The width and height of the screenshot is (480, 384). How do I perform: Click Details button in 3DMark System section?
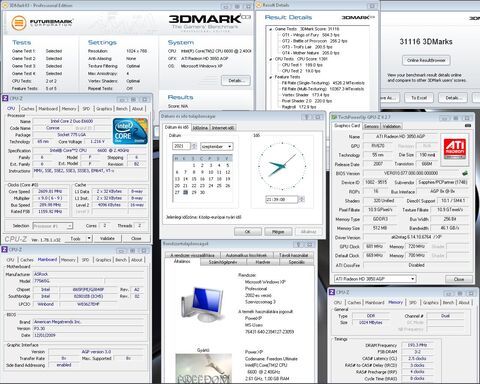point(235,80)
